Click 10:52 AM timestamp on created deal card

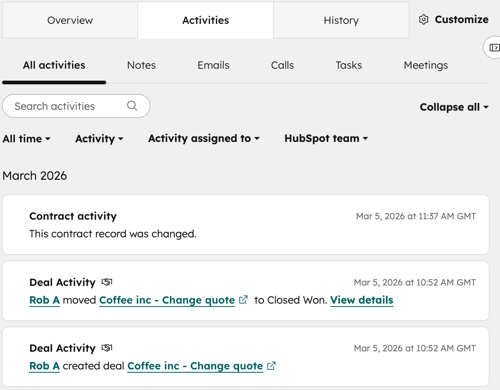(415, 348)
